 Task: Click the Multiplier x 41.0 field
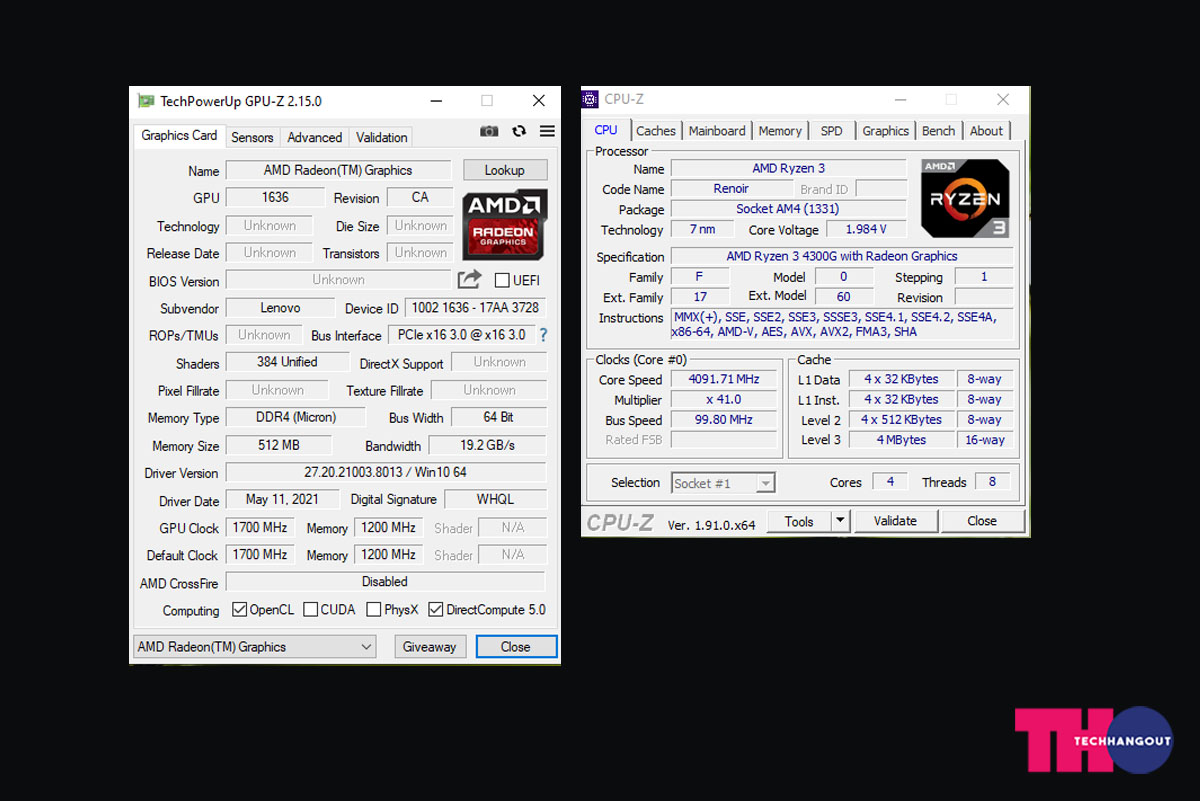724,399
